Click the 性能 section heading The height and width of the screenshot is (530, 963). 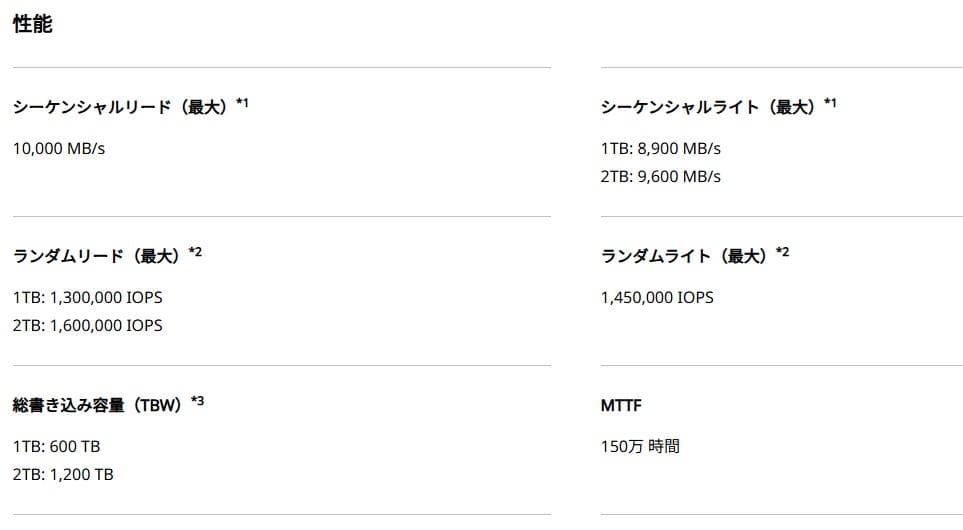point(32,25)
